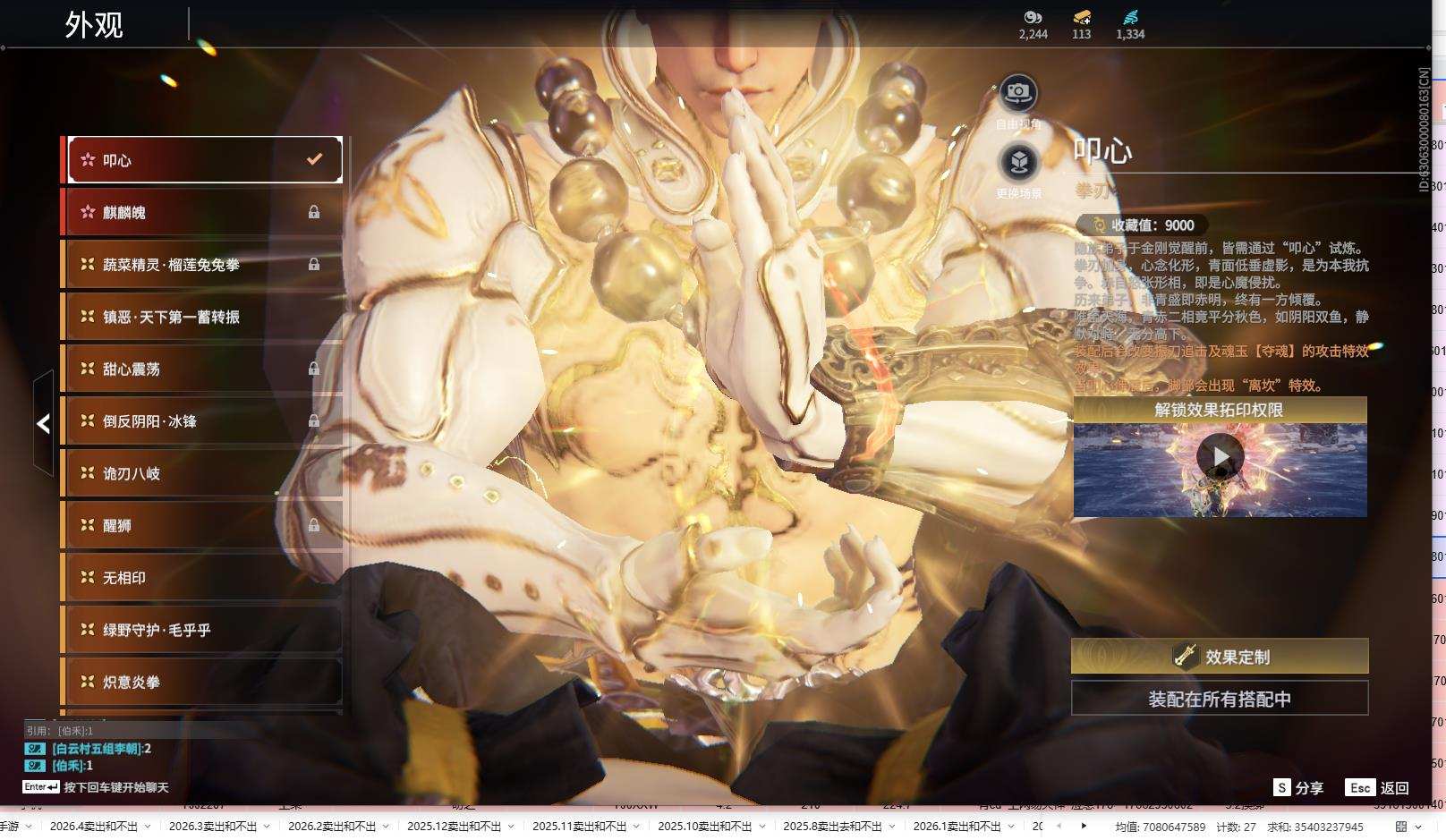Click the 收藏值: 9000 badge
1446x840 pixels.
pyautogui.click(x=1142, y=225)
